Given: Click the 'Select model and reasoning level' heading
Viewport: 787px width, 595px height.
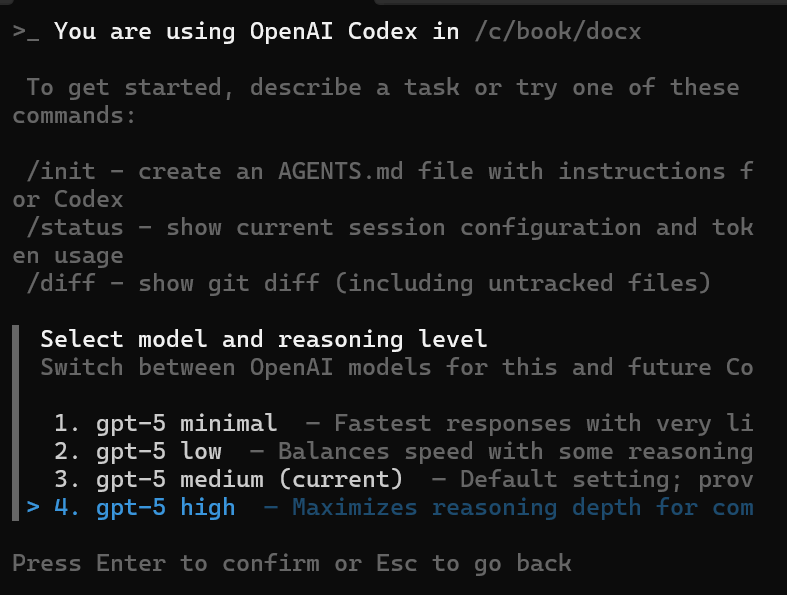Looking at the screenshot, I should tap(263, 340).
